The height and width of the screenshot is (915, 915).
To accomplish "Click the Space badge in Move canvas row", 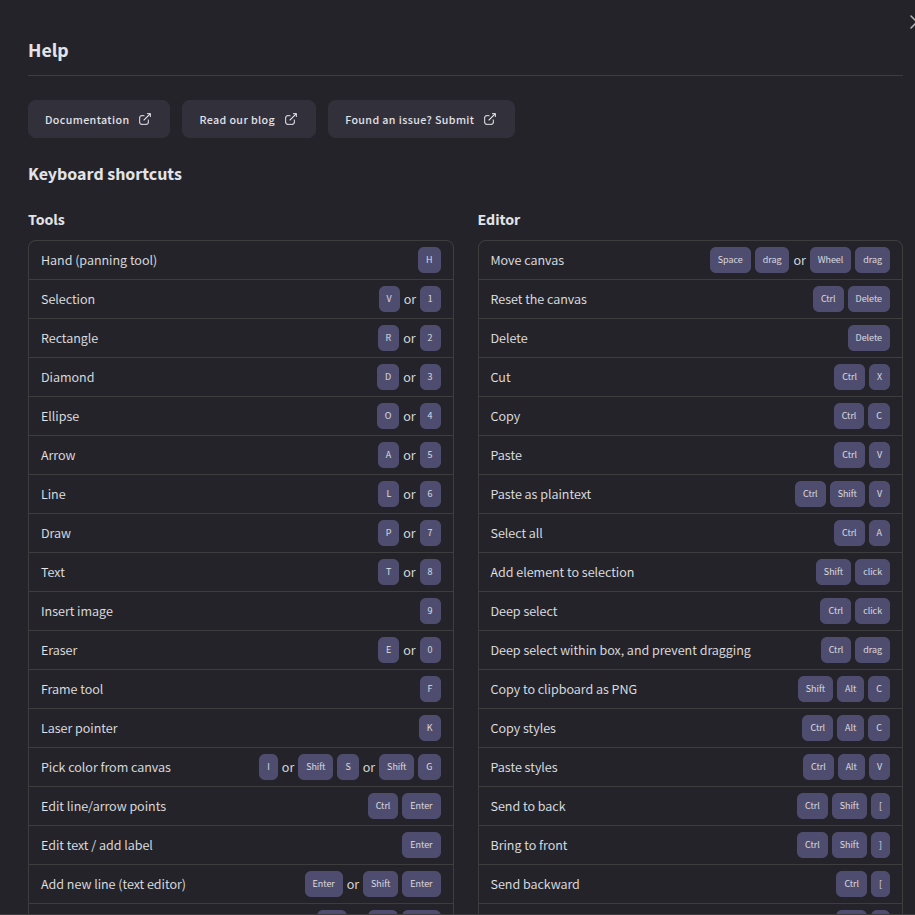I will 730,260.
